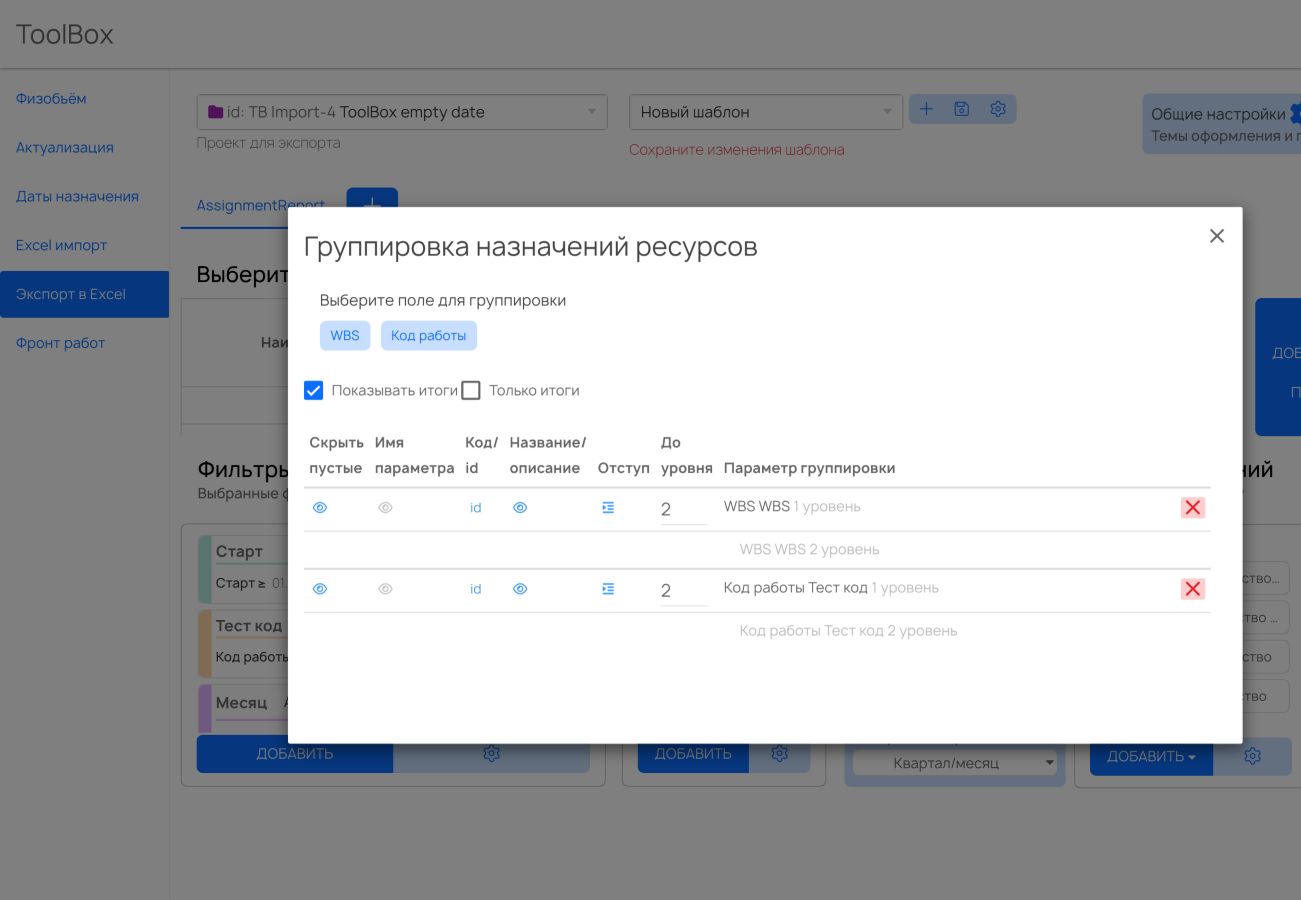Click indent icon in WBS row

[x=608, y=508]
